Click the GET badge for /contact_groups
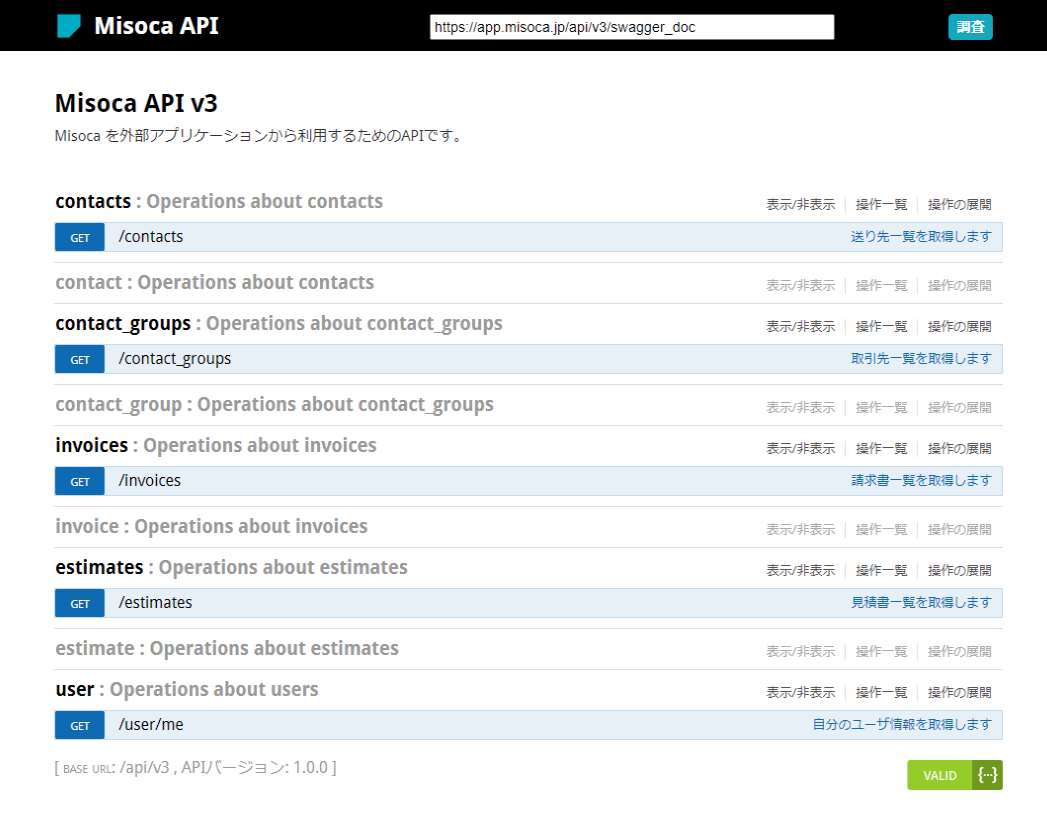1047x839 pixels. (80, 359)
